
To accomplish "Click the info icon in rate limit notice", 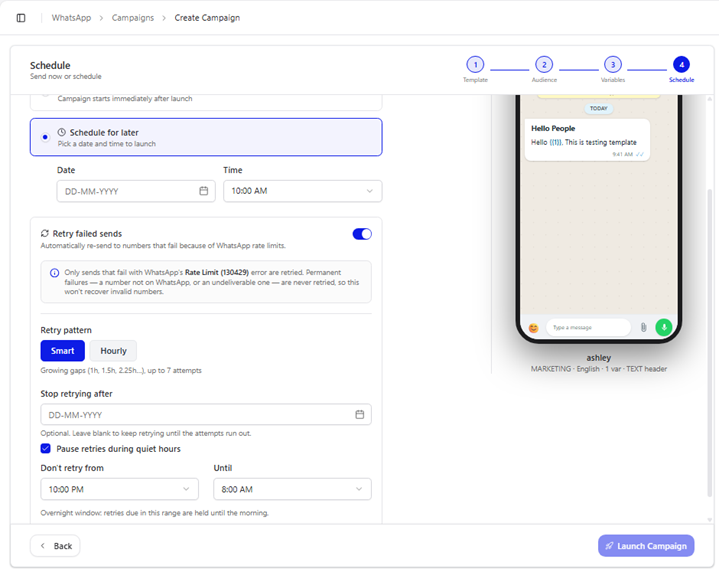I will (x=54, y=273).
